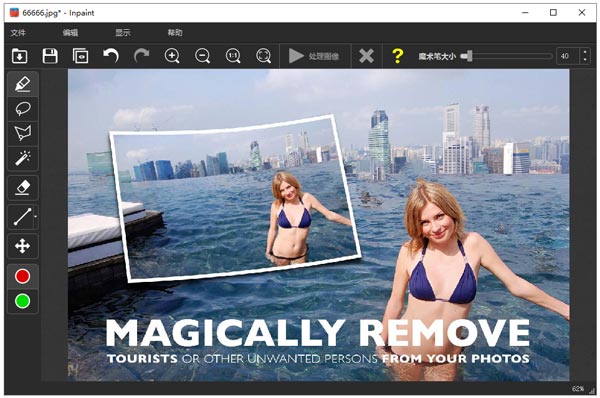Open the 文件 menu

tap(18, 33)
